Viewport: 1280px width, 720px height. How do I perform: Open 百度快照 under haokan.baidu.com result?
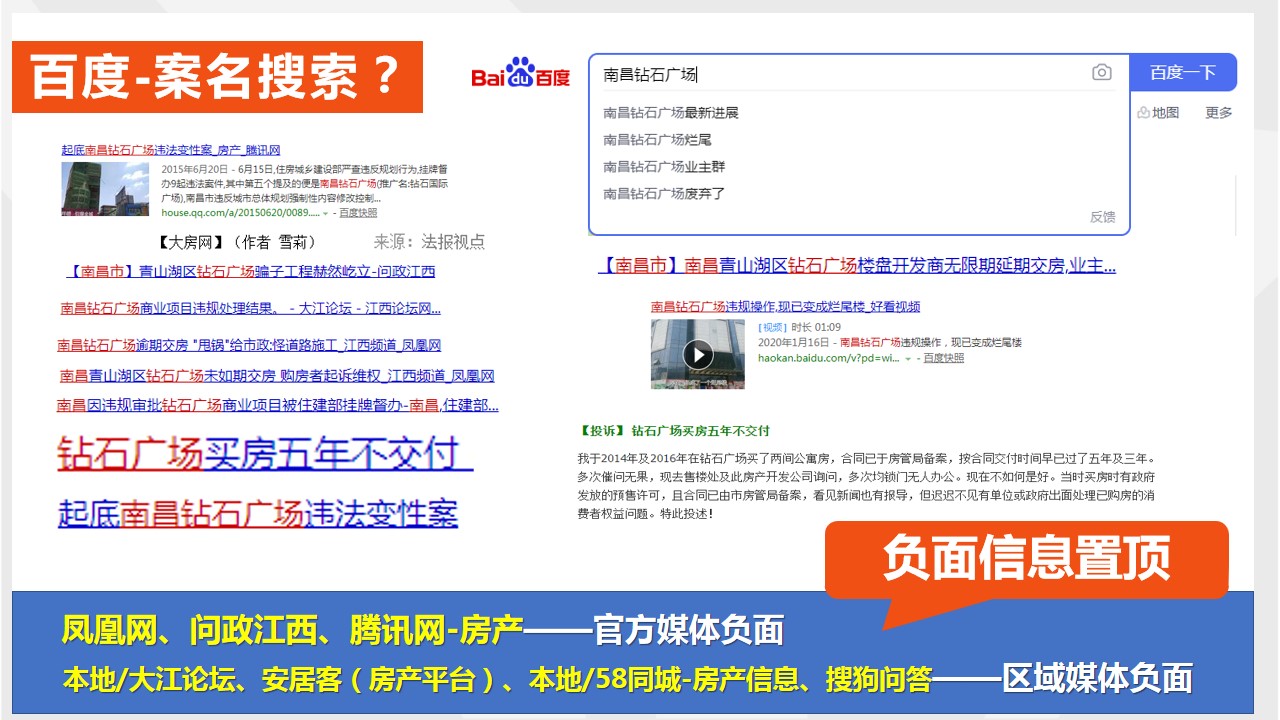click(x=943, y=358)
